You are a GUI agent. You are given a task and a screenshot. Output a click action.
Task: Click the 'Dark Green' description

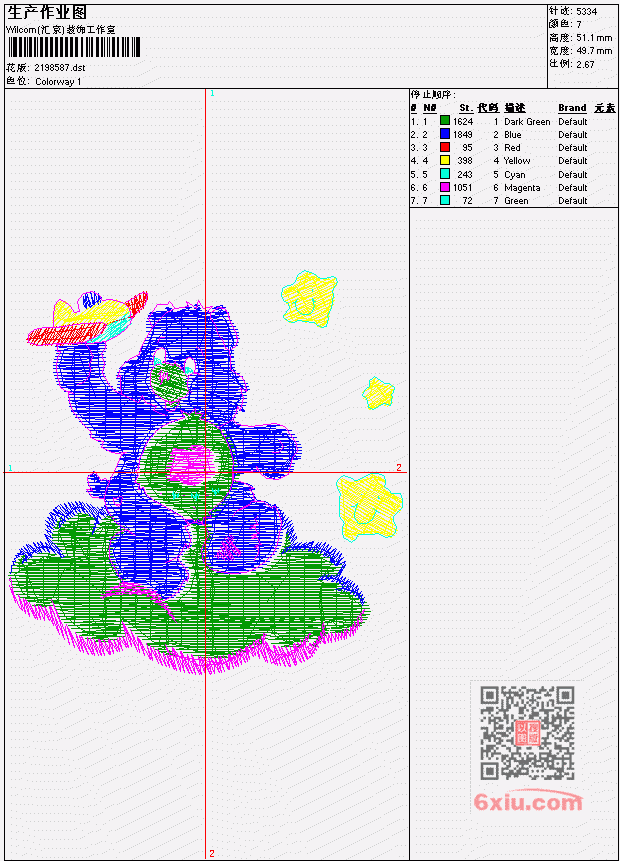[527, 121]
